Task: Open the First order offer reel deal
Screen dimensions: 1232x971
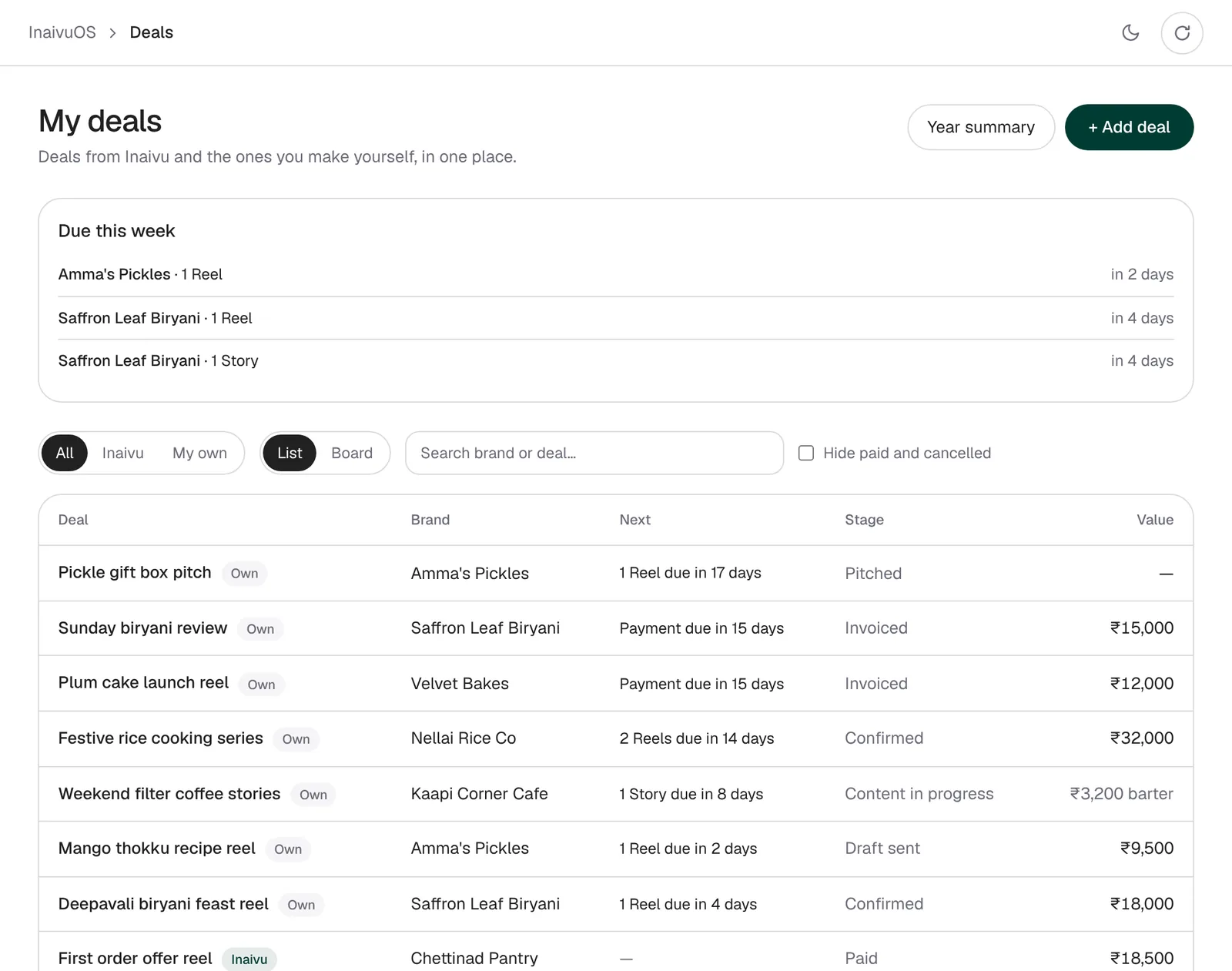Action: [135, 958]
